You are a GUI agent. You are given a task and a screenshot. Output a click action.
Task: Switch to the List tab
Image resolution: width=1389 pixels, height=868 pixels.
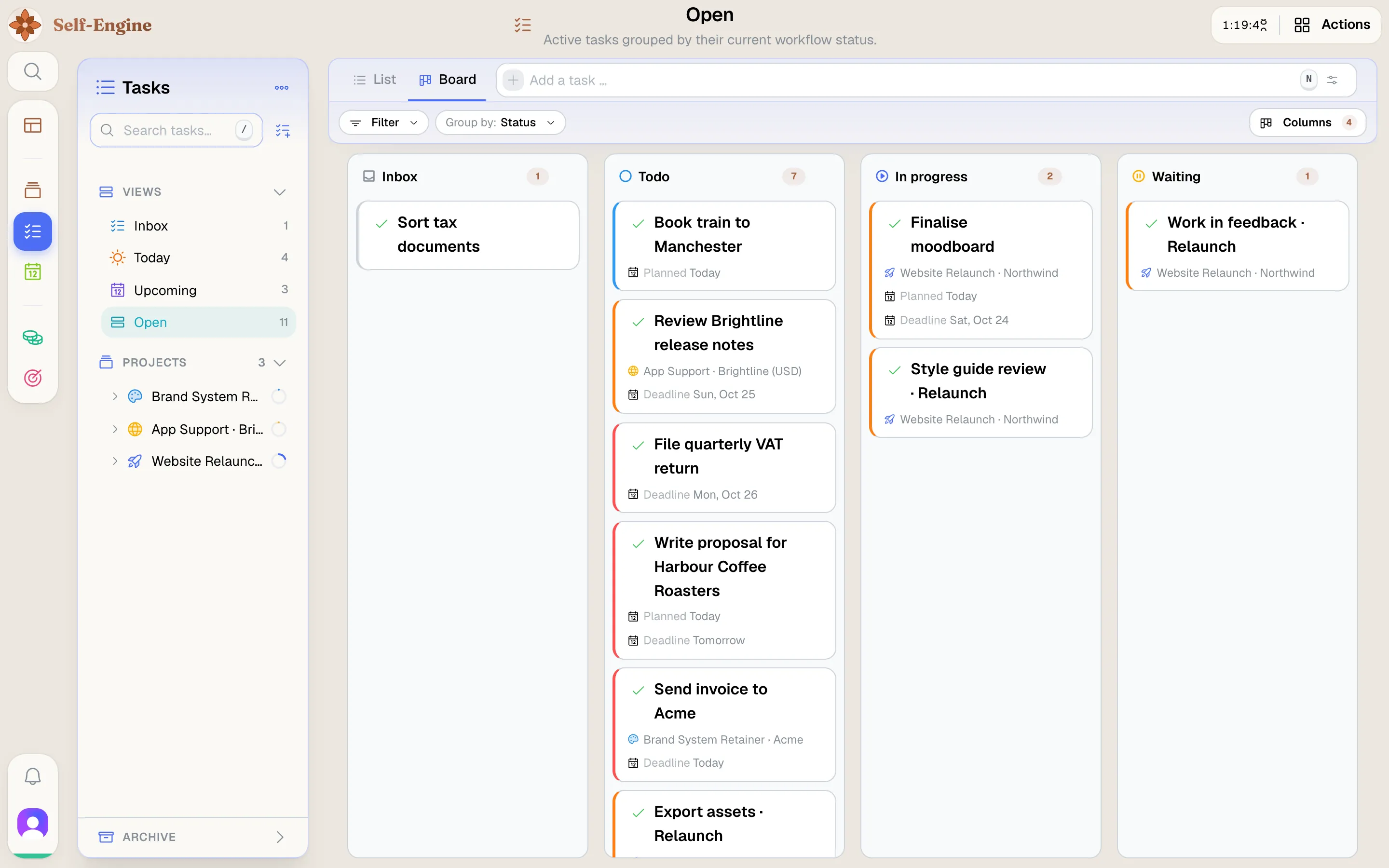tap(375, 80)
